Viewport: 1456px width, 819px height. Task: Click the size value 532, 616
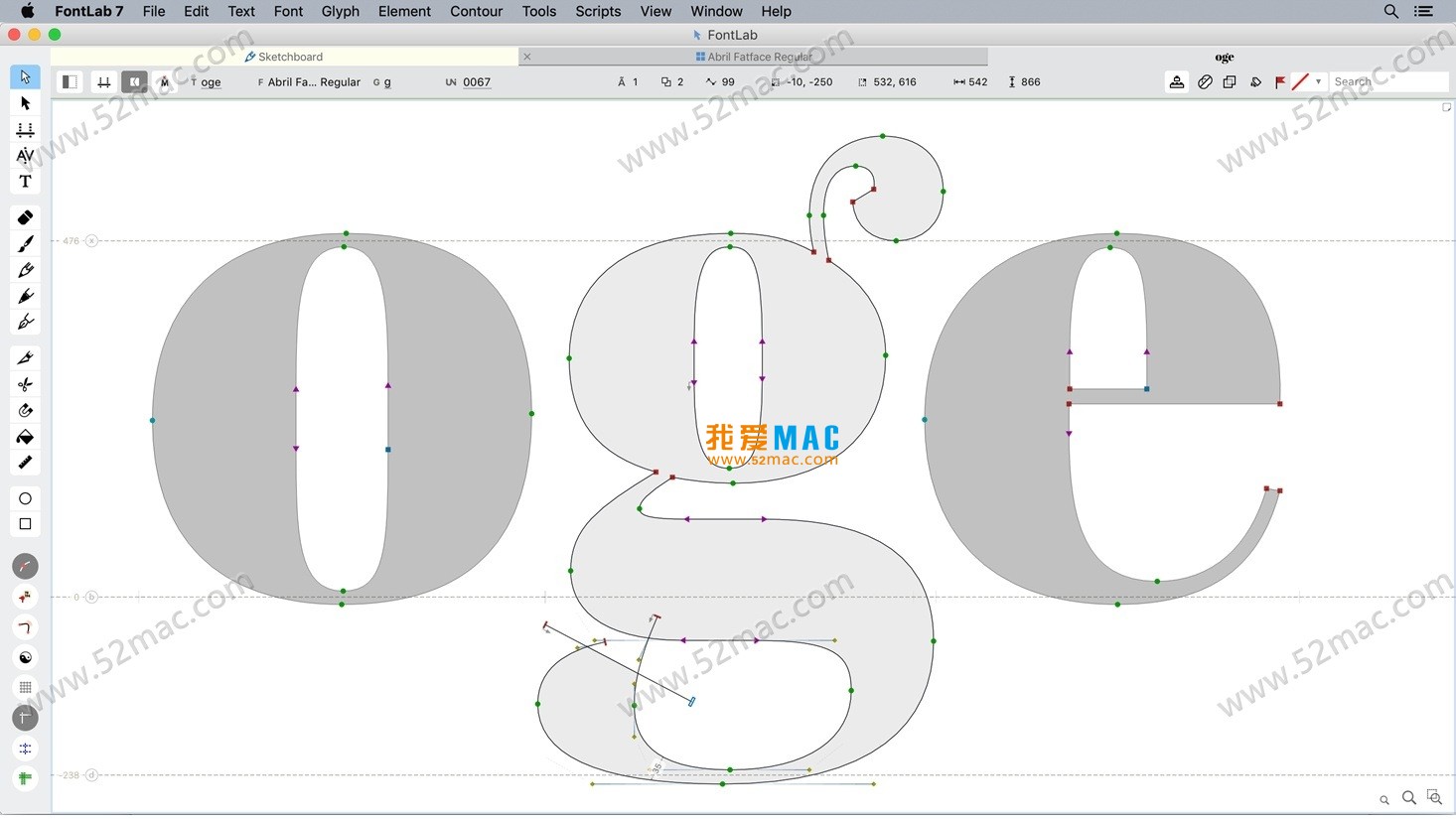[895, 82]
